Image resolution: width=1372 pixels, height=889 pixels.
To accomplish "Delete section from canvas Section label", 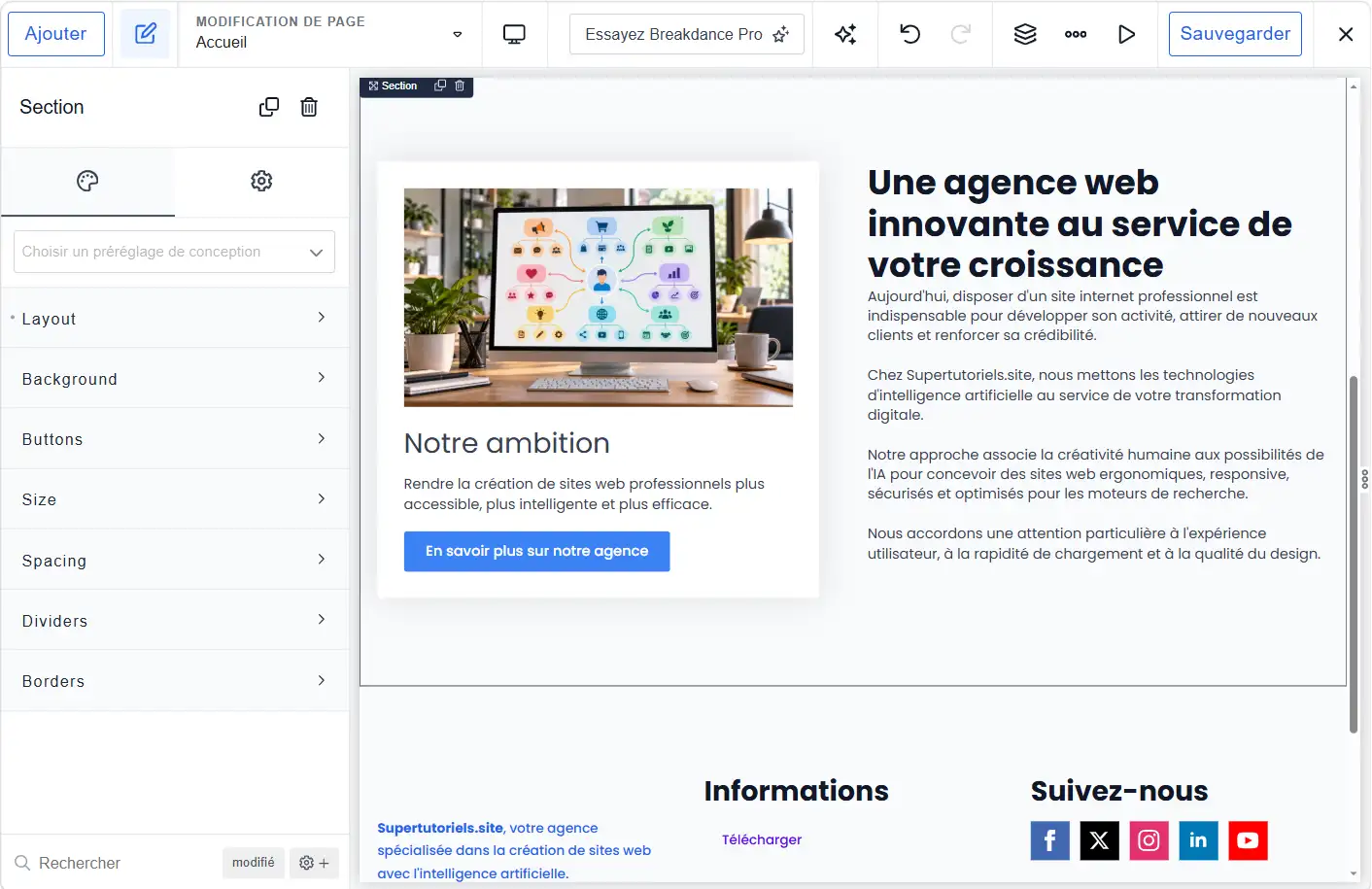I will click(460, 85).
